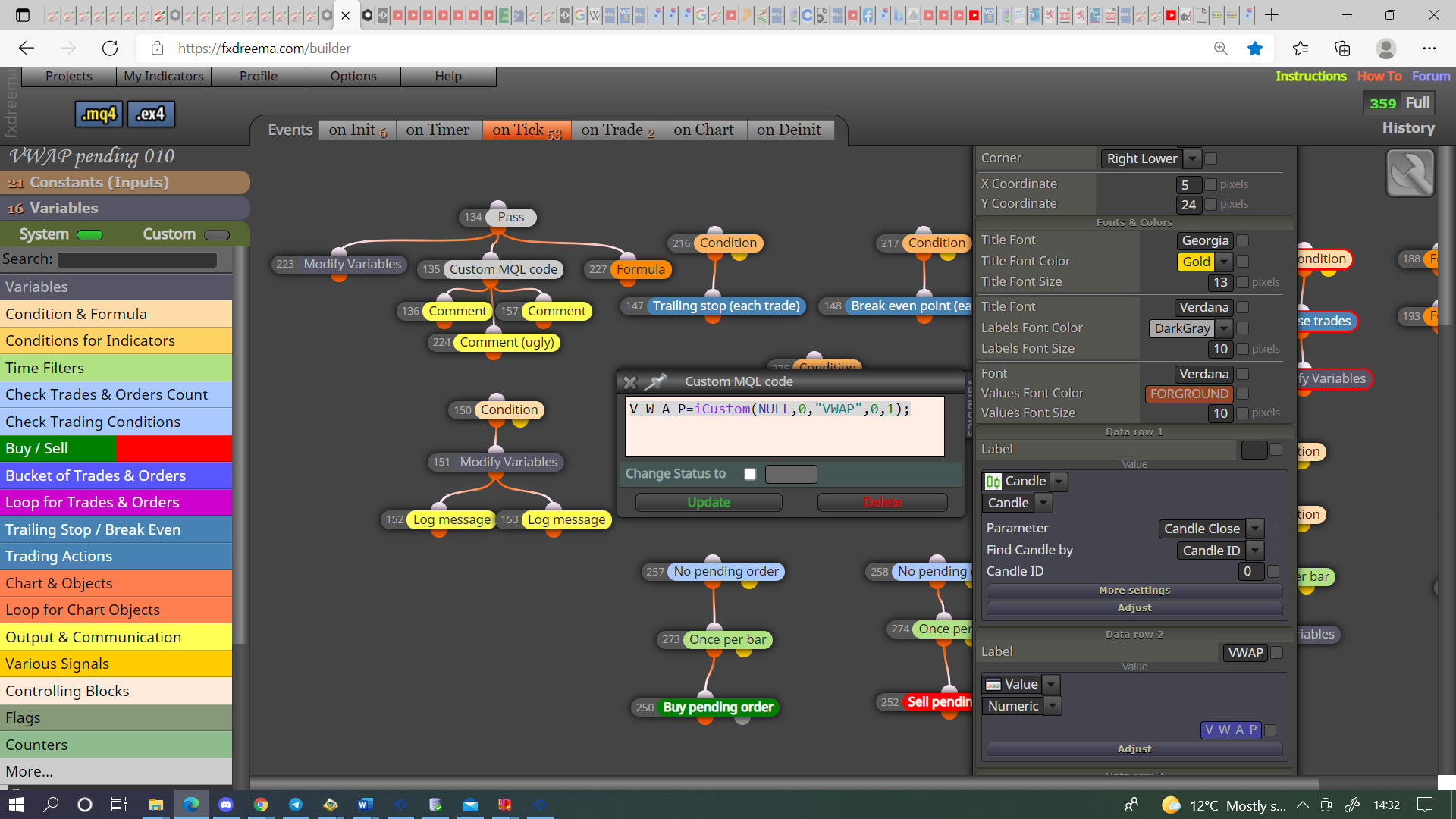Toggle the System blocks switch
Viewport: 1456px width, 819px height.
click(x=90, y=234)
